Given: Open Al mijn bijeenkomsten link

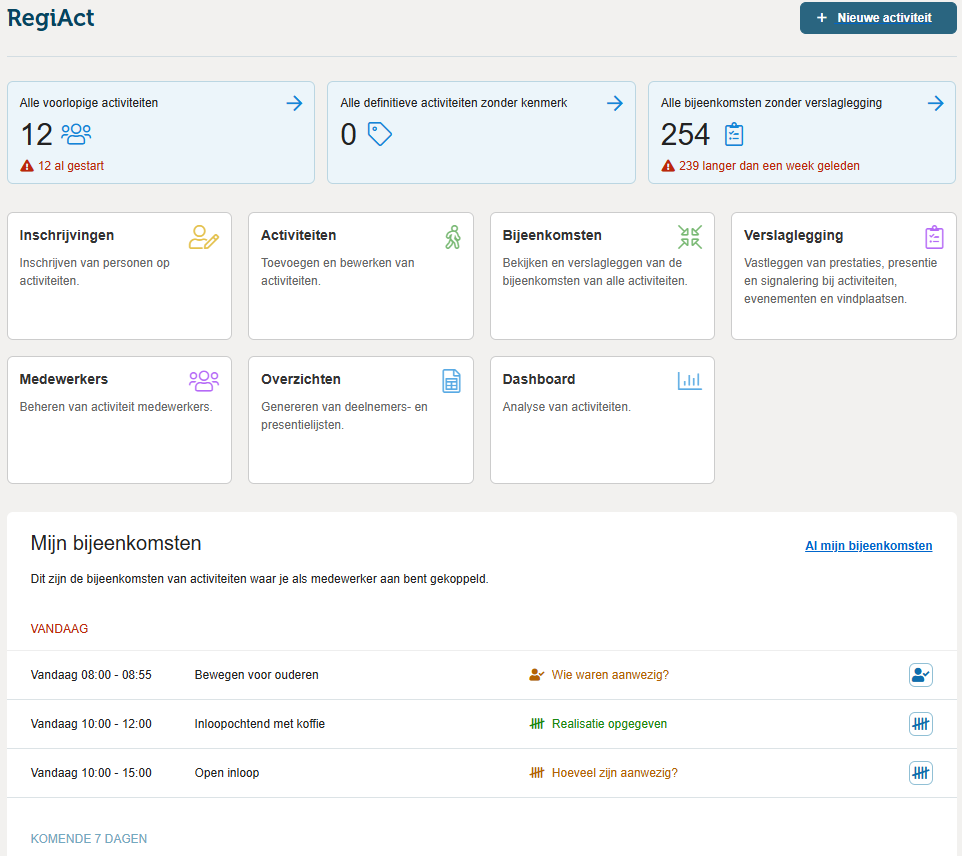Looking at the screenshot, I should click(868, 546).
